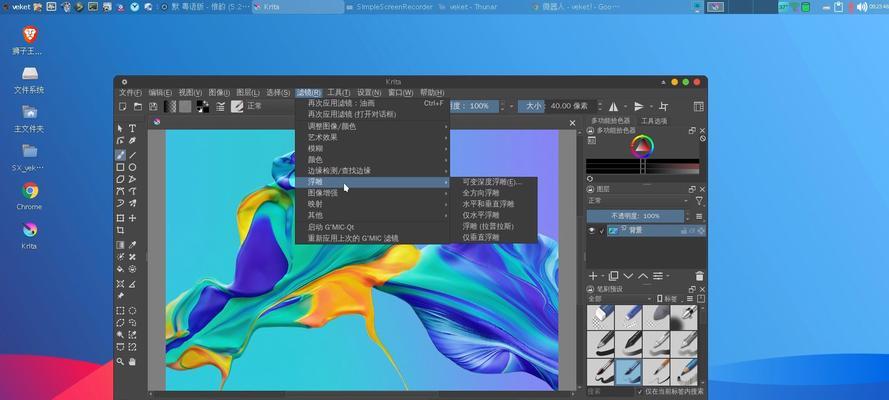Switch to the 工具选项 tab

(654, 121)
